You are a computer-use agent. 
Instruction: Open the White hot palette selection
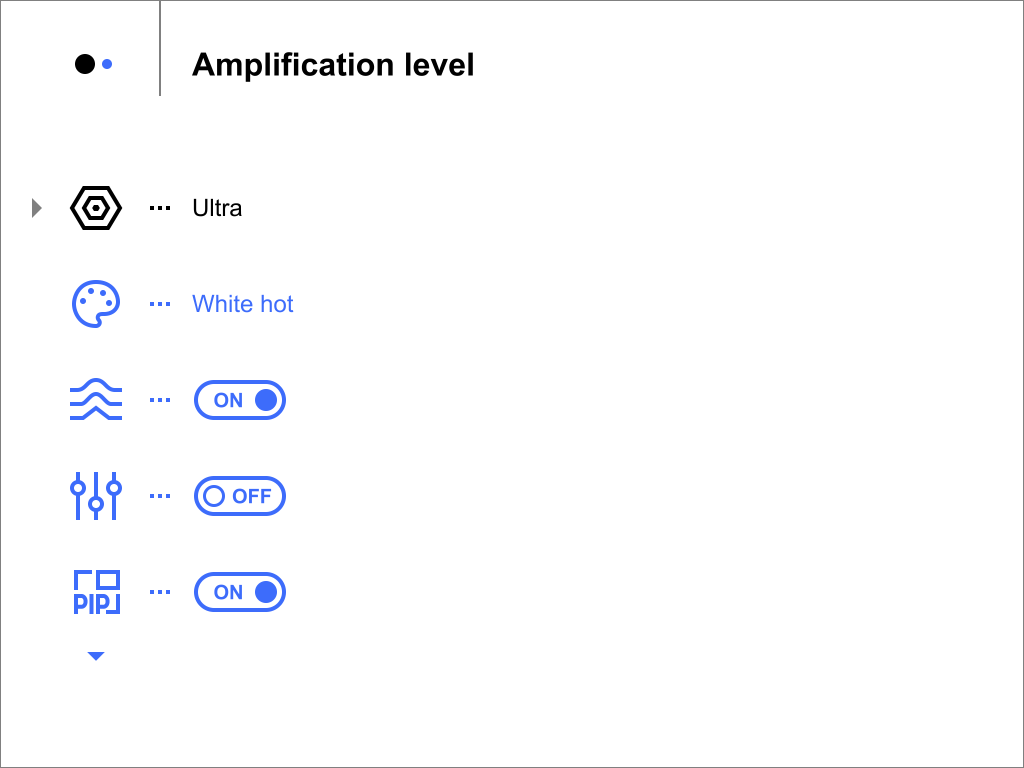[x=242, y=304]
